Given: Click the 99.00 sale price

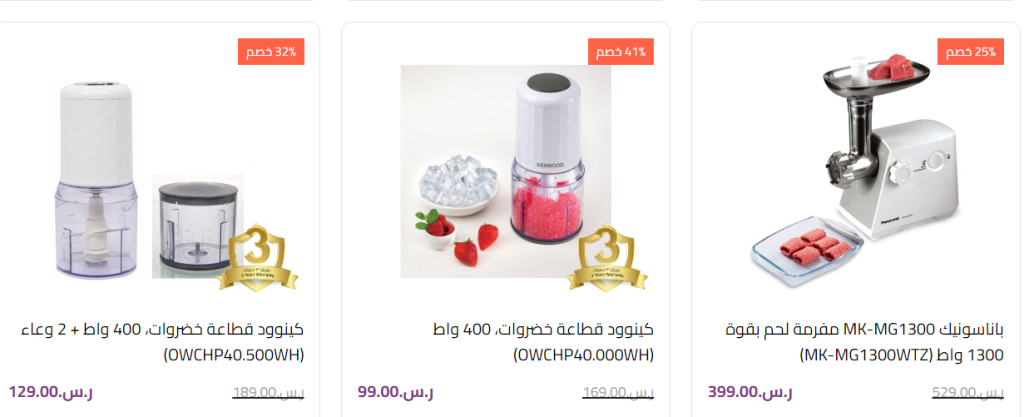Looking at the screenshot, I should pos(395,392).
